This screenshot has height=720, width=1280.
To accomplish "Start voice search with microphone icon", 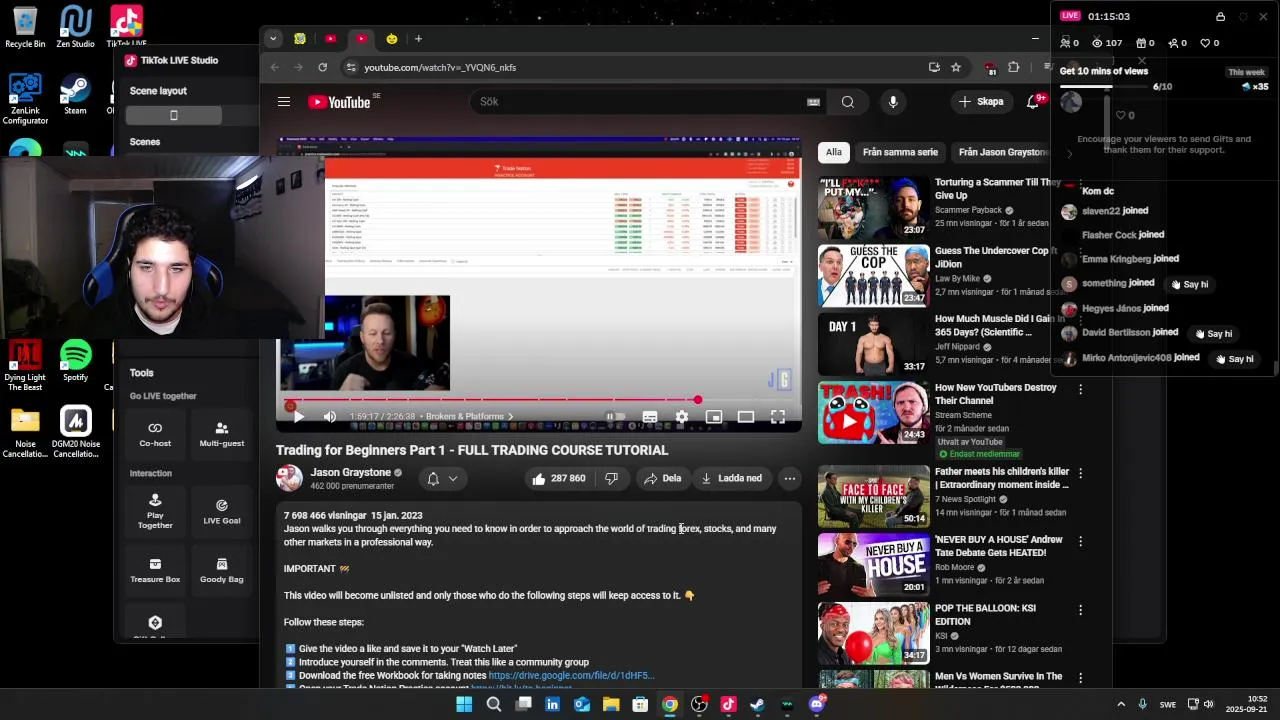I will pos(893,102).
